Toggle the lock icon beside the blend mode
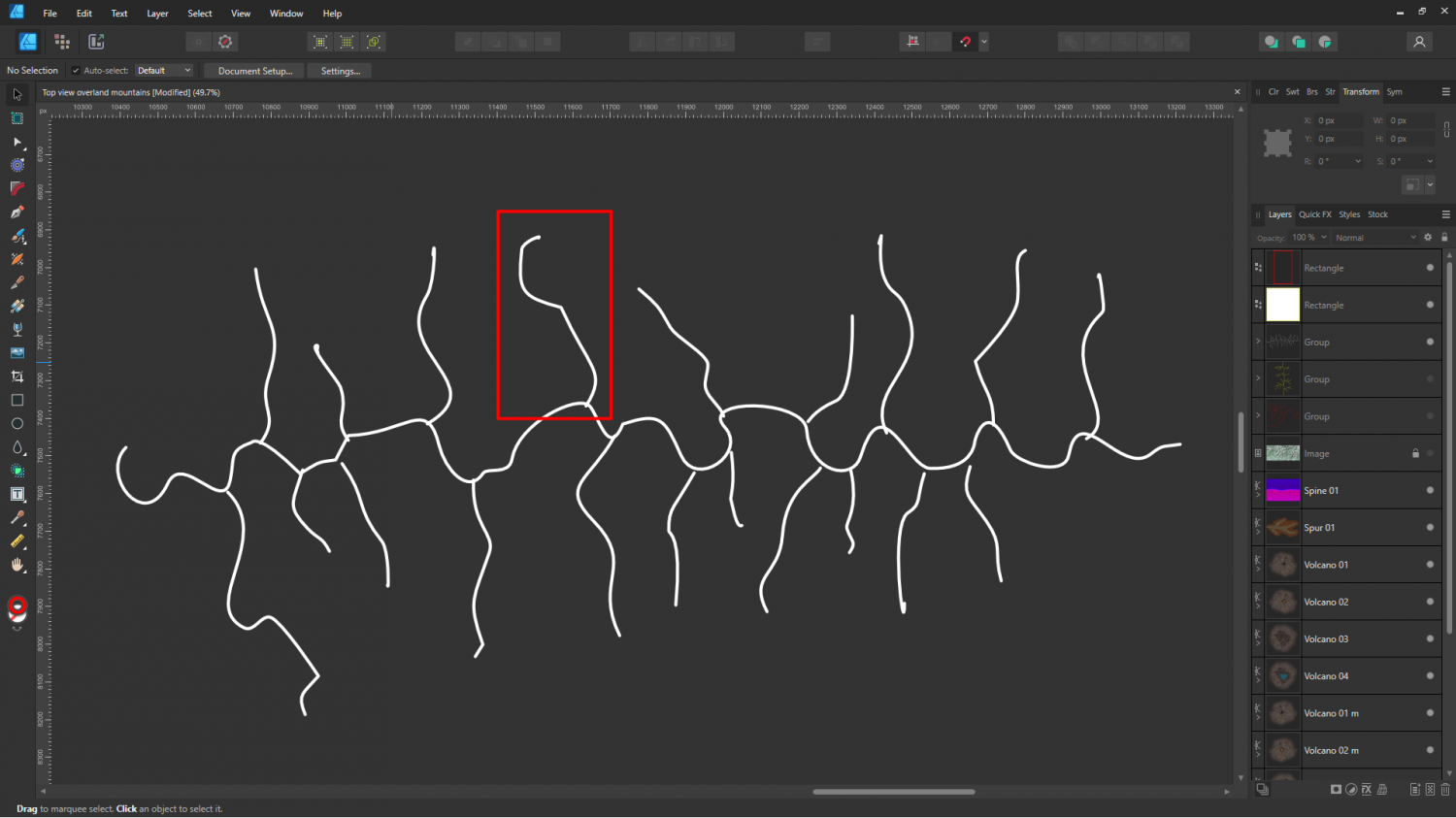This screenshot has width=1456, height=818. [1444, 238]
